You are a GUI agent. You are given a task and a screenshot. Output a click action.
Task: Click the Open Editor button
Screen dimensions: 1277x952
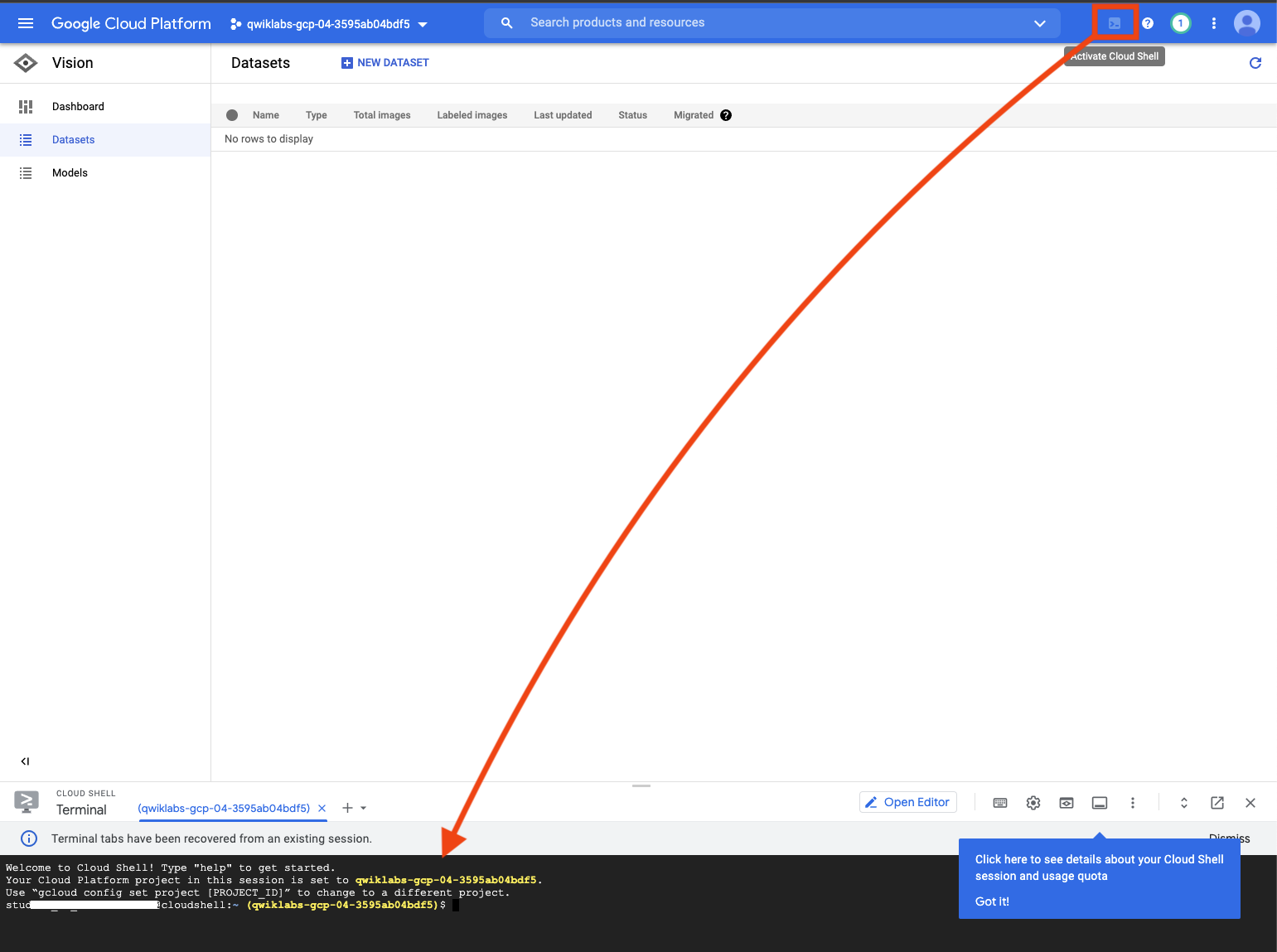(x=908, y=802)
